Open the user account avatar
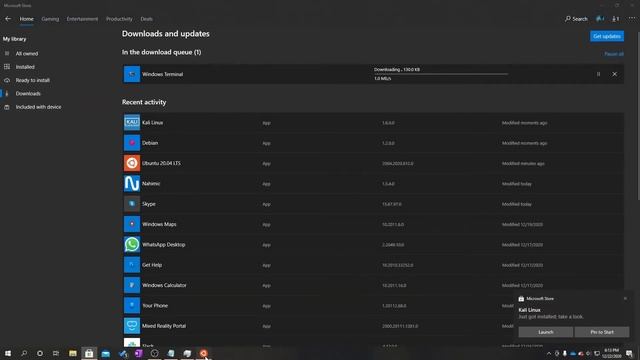This screenshot has height=360, width=640. (x=600, y=19)
